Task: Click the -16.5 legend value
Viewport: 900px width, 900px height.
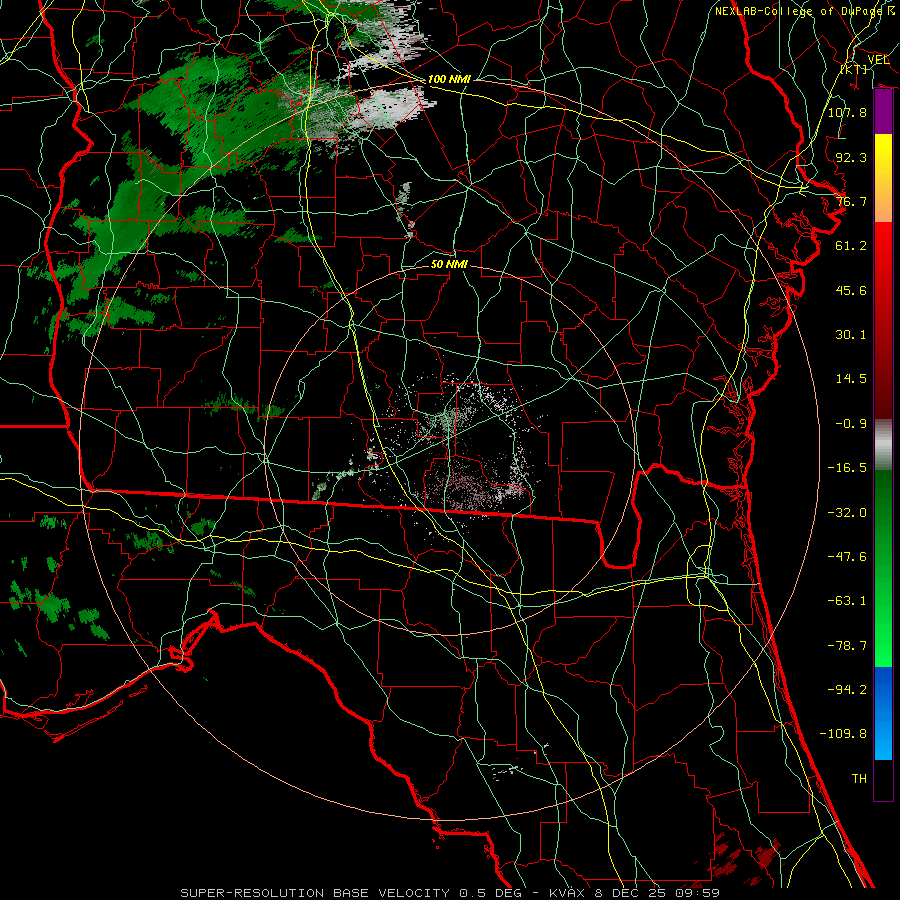Action: (x=847, y=468)
